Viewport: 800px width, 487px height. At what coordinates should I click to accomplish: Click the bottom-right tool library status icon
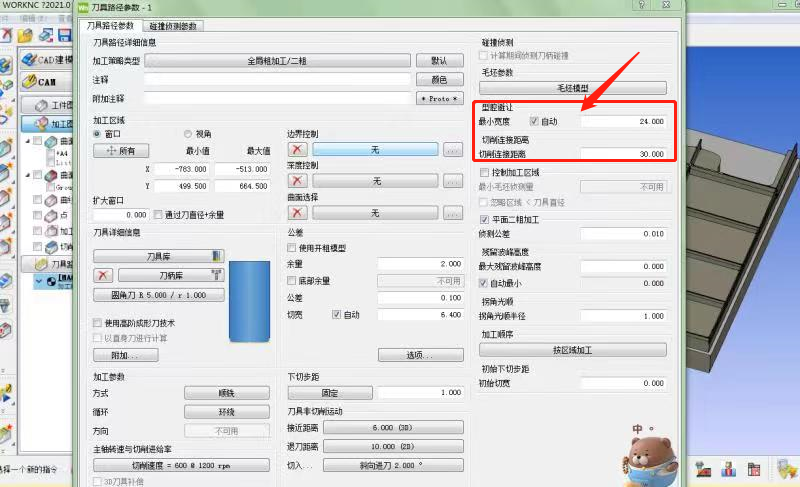[786, 468]
